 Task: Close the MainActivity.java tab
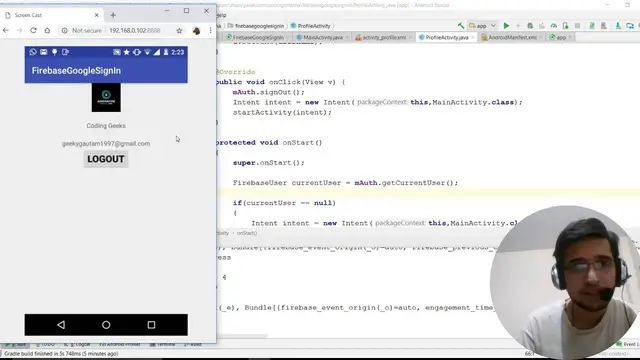347,38
